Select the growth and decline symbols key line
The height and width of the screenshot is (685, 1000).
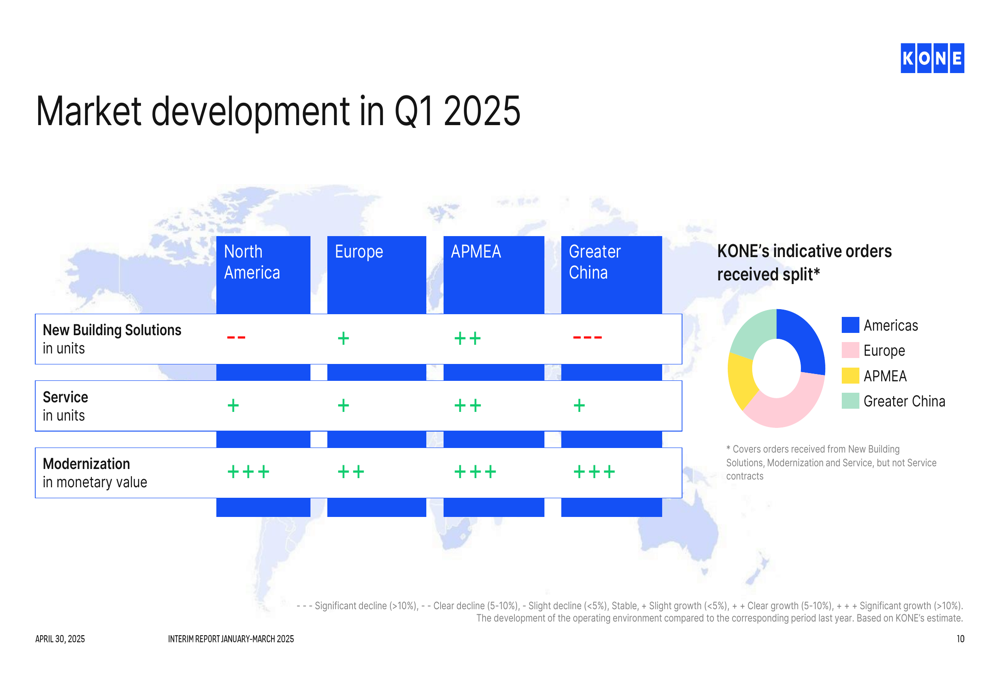[x=629, y=605]
